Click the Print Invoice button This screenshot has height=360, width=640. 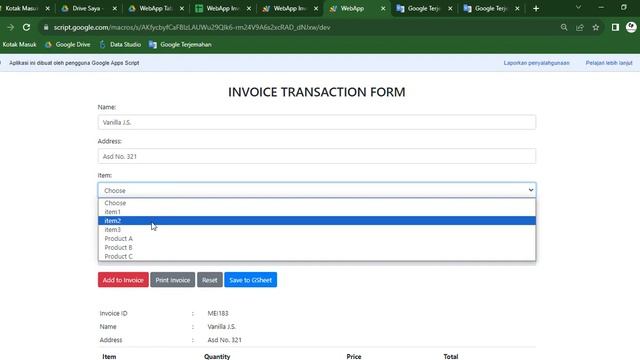(x=173, y=280)
